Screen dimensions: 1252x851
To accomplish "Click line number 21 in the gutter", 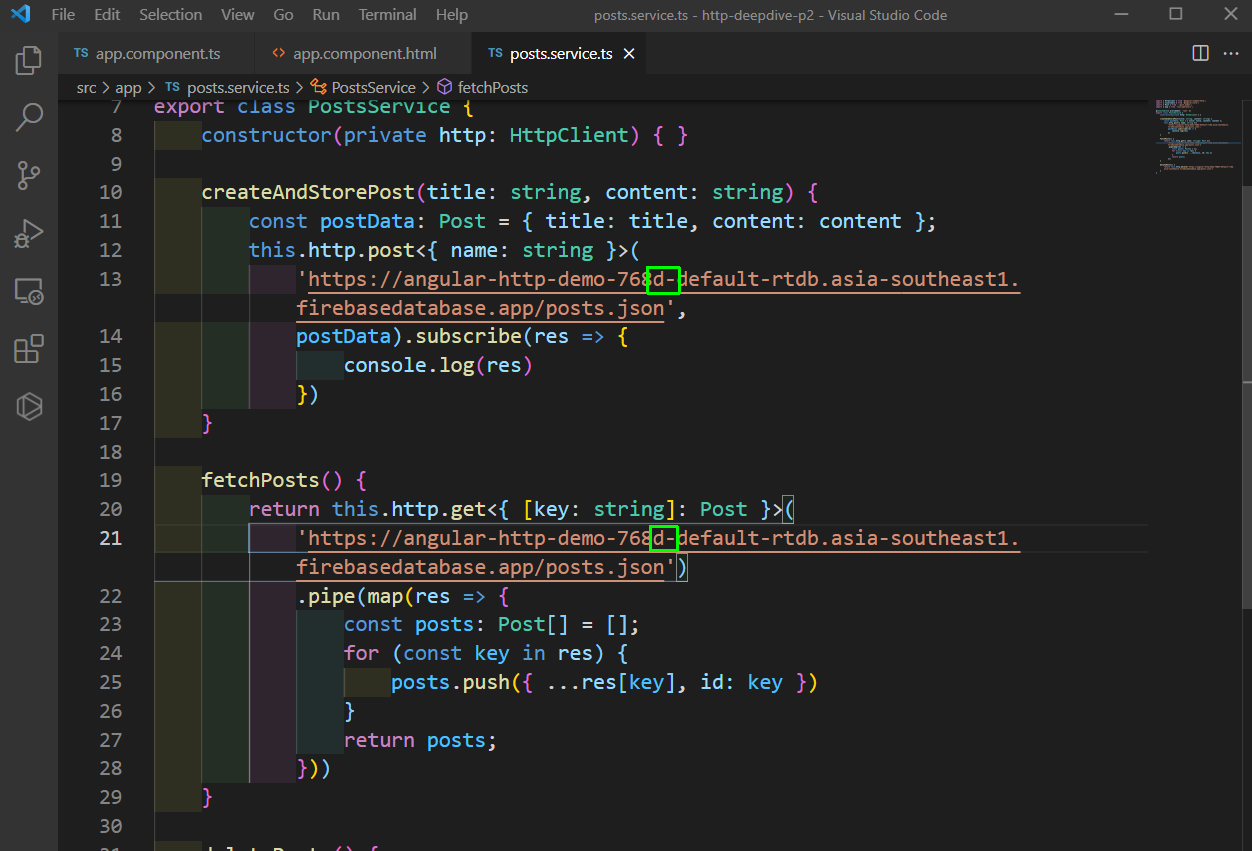I will 111,538.
